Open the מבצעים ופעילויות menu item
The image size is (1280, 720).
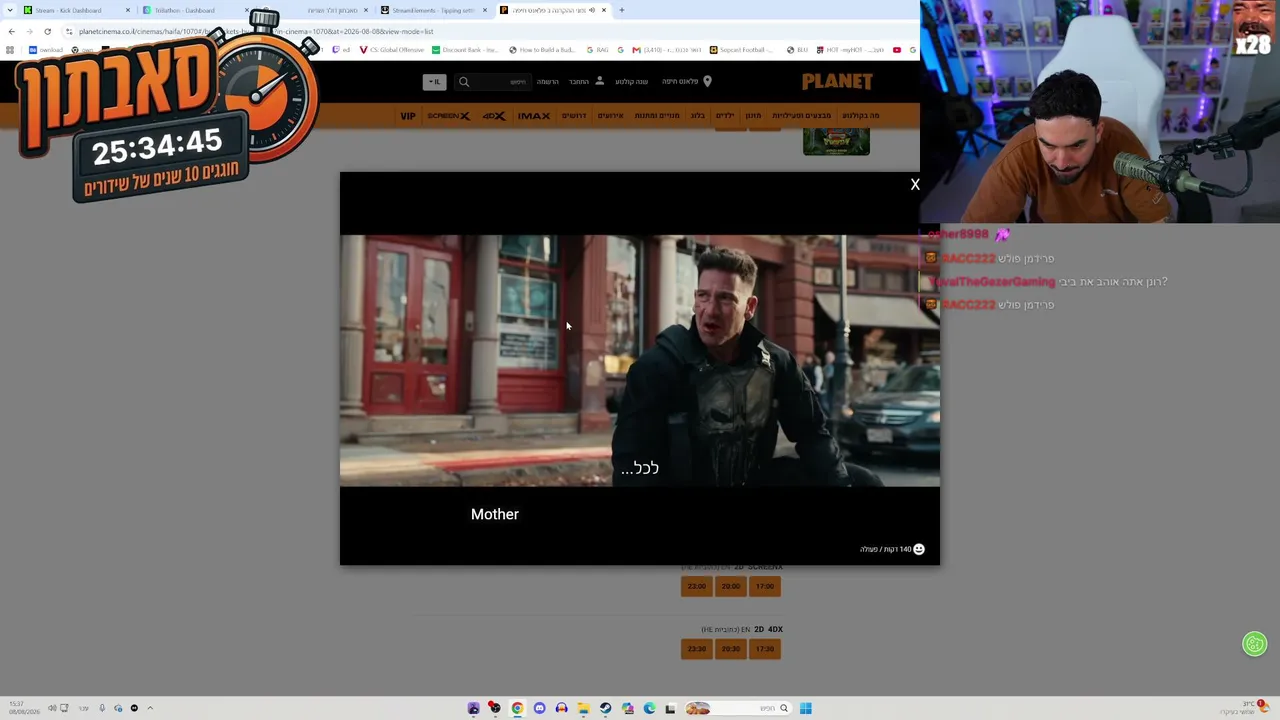coord(802,116)
